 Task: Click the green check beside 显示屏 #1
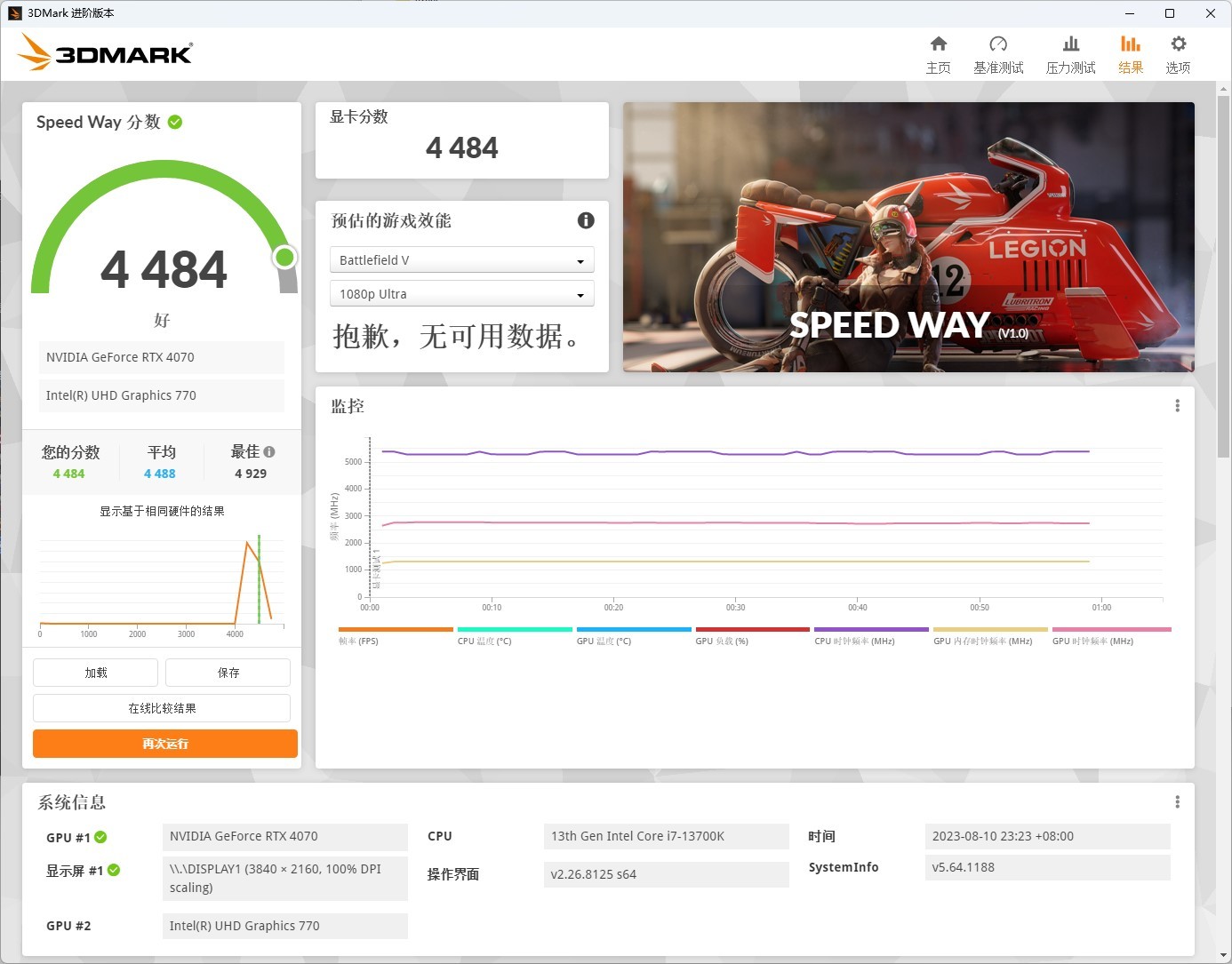click(114, 870)
